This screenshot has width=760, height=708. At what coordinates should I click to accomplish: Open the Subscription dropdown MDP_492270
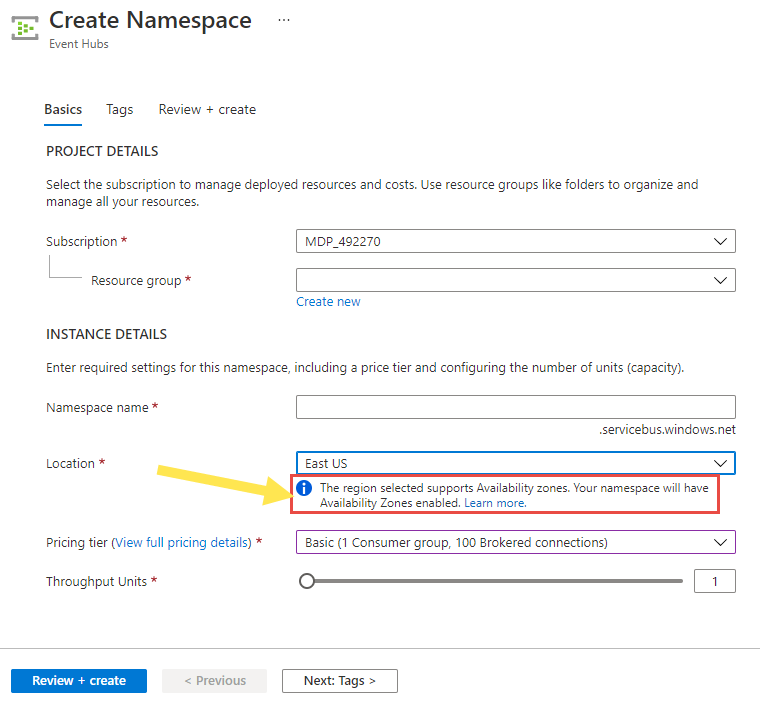(516, 241)
